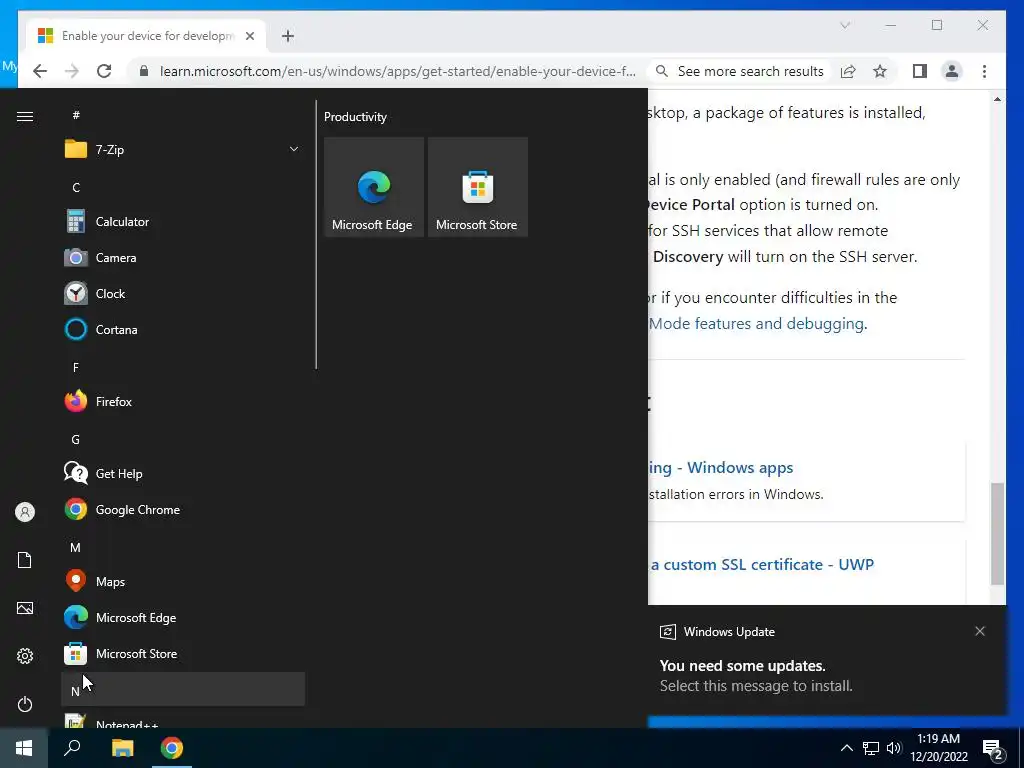
Task: Select the 'Enable your device' tab
Action: coord(146,36)
